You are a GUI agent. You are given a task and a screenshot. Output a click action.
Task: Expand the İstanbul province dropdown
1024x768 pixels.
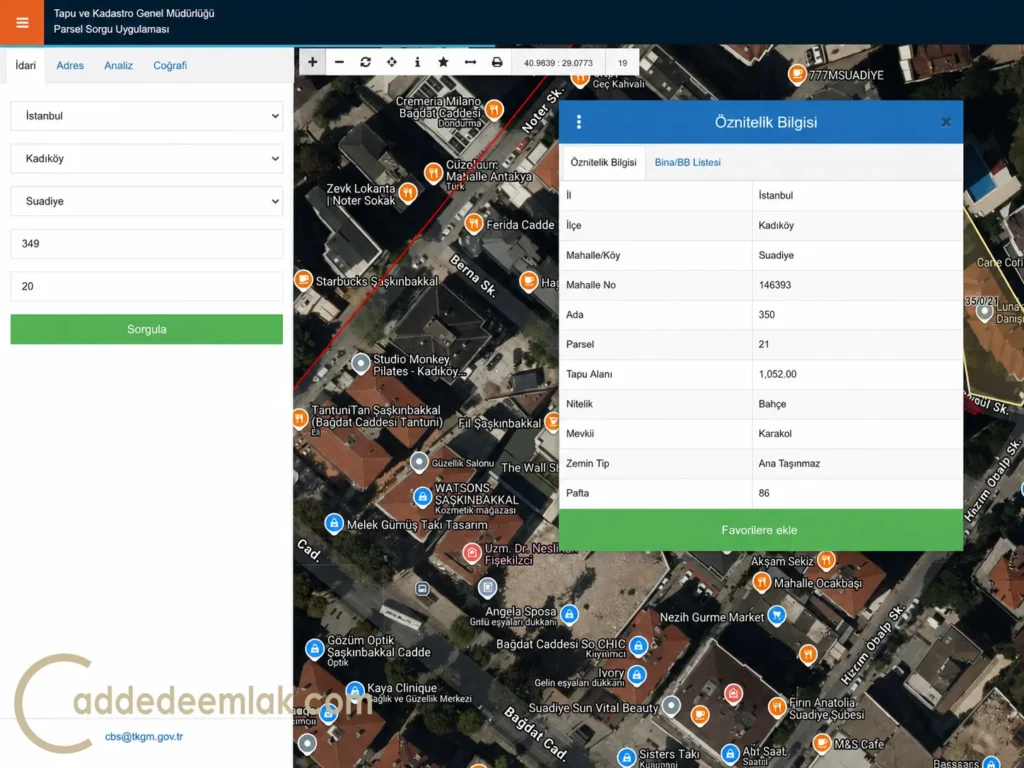click(146, 116)
